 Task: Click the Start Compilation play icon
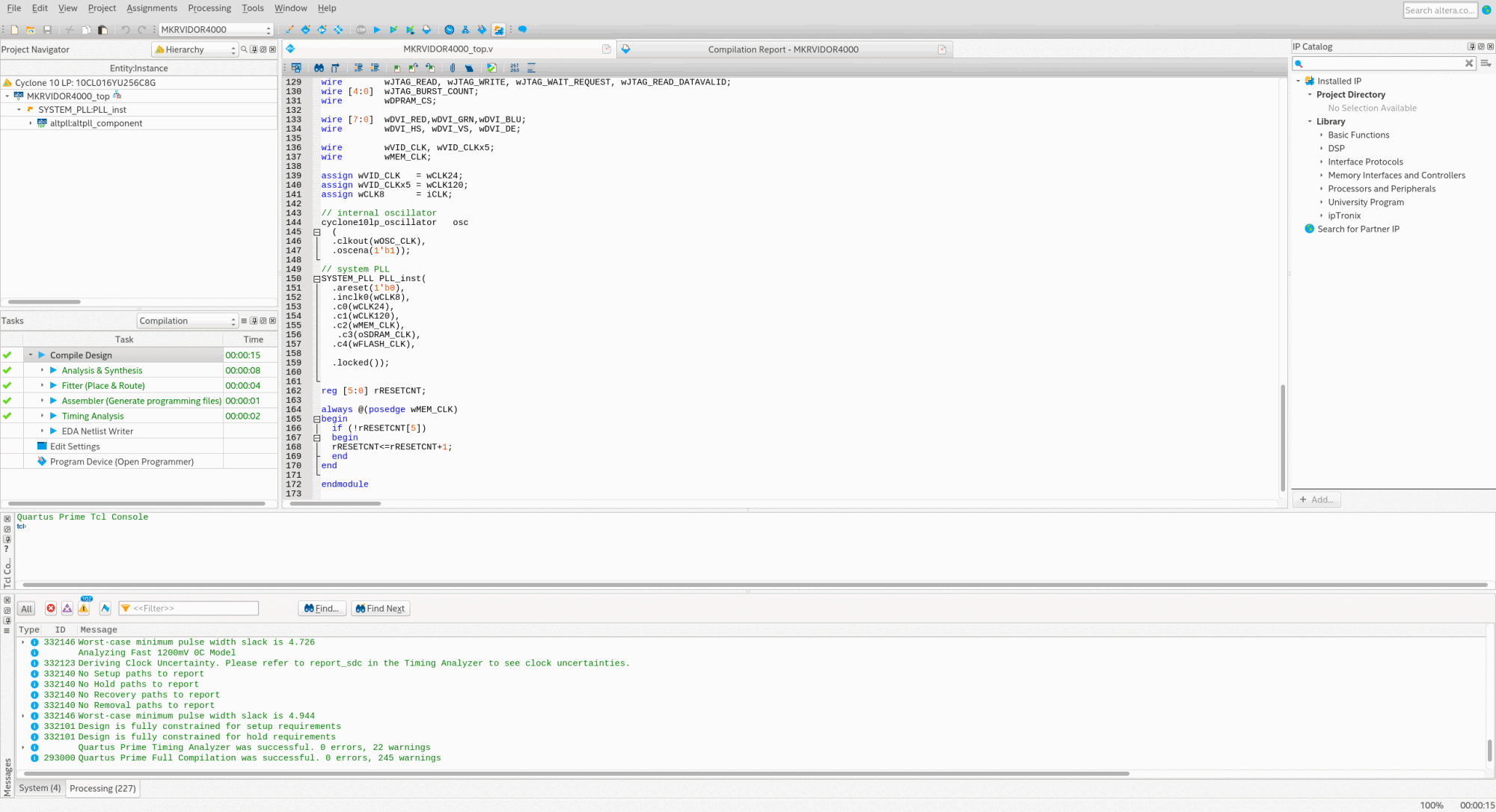coord(377,30)
